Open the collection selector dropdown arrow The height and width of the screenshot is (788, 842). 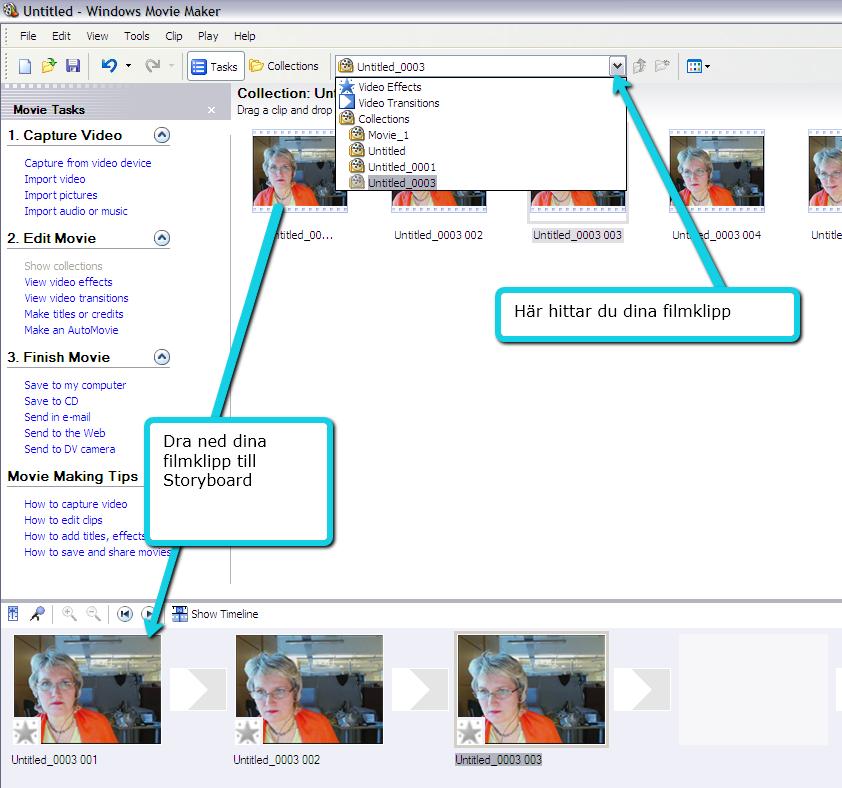pos(618,67)
